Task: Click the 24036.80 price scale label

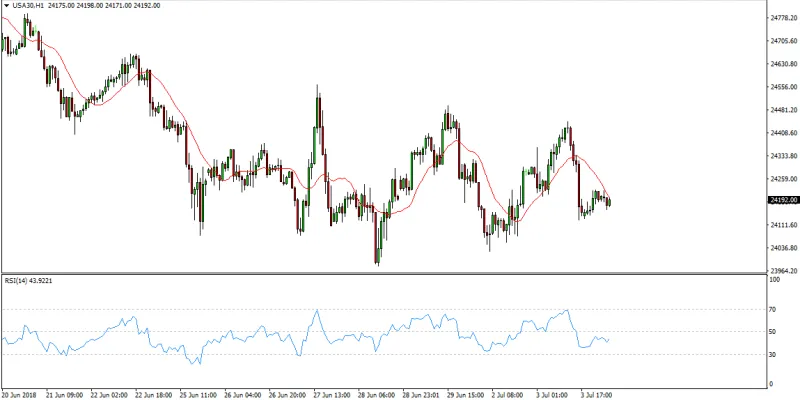Action: tap(784, 248)
